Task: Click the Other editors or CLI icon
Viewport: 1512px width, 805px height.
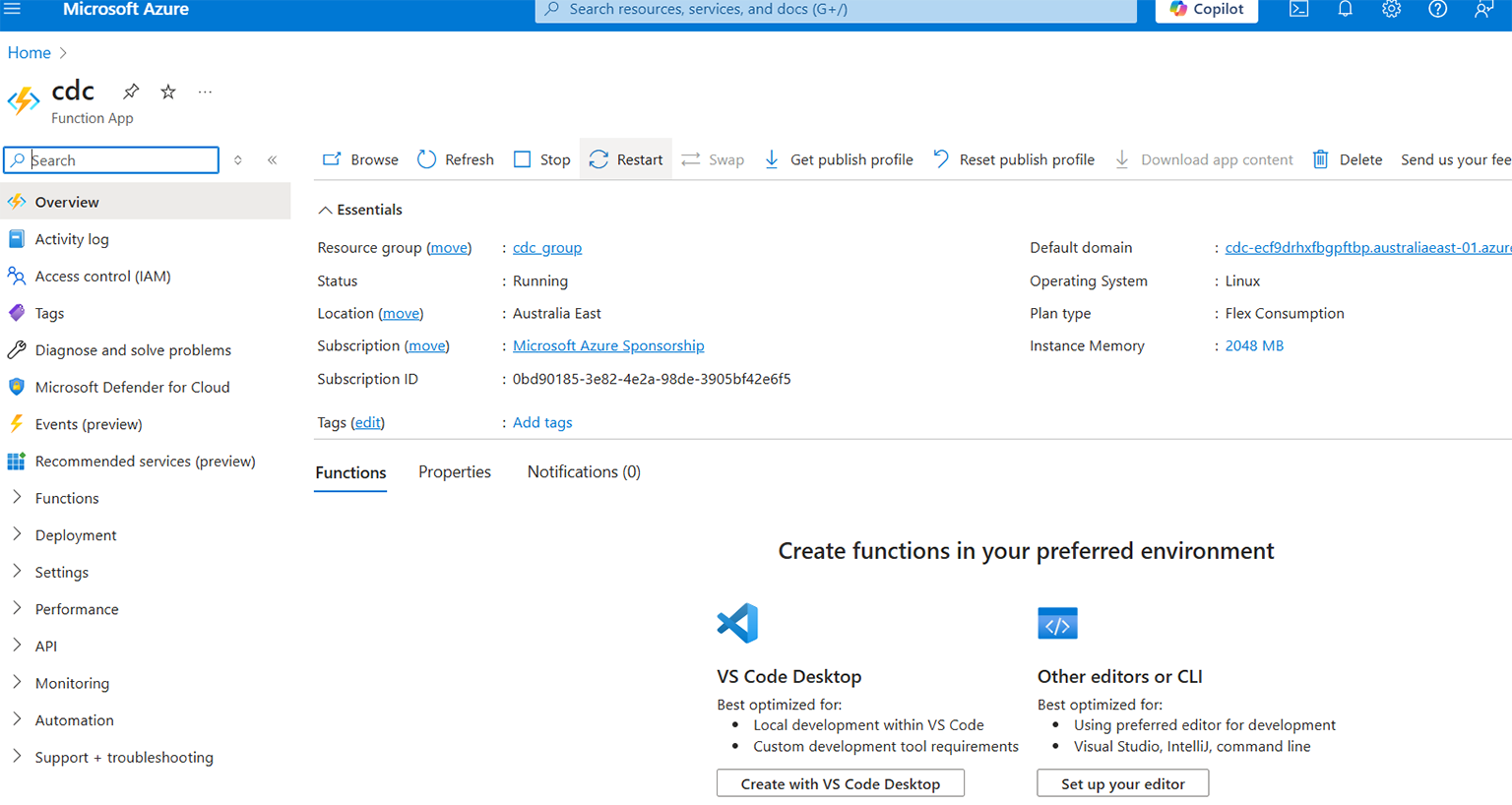Action: (1058, 624)
